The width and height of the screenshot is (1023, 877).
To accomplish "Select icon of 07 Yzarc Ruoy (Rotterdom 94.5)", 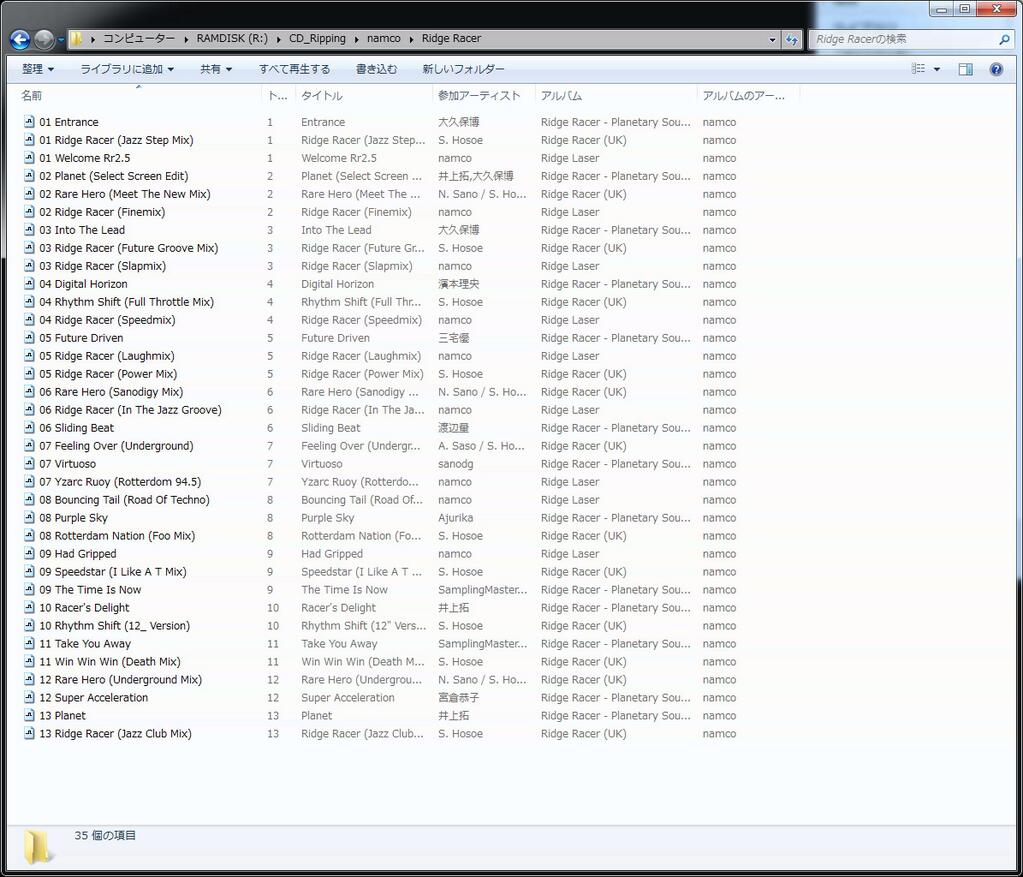I will click(x=29, y=481).
